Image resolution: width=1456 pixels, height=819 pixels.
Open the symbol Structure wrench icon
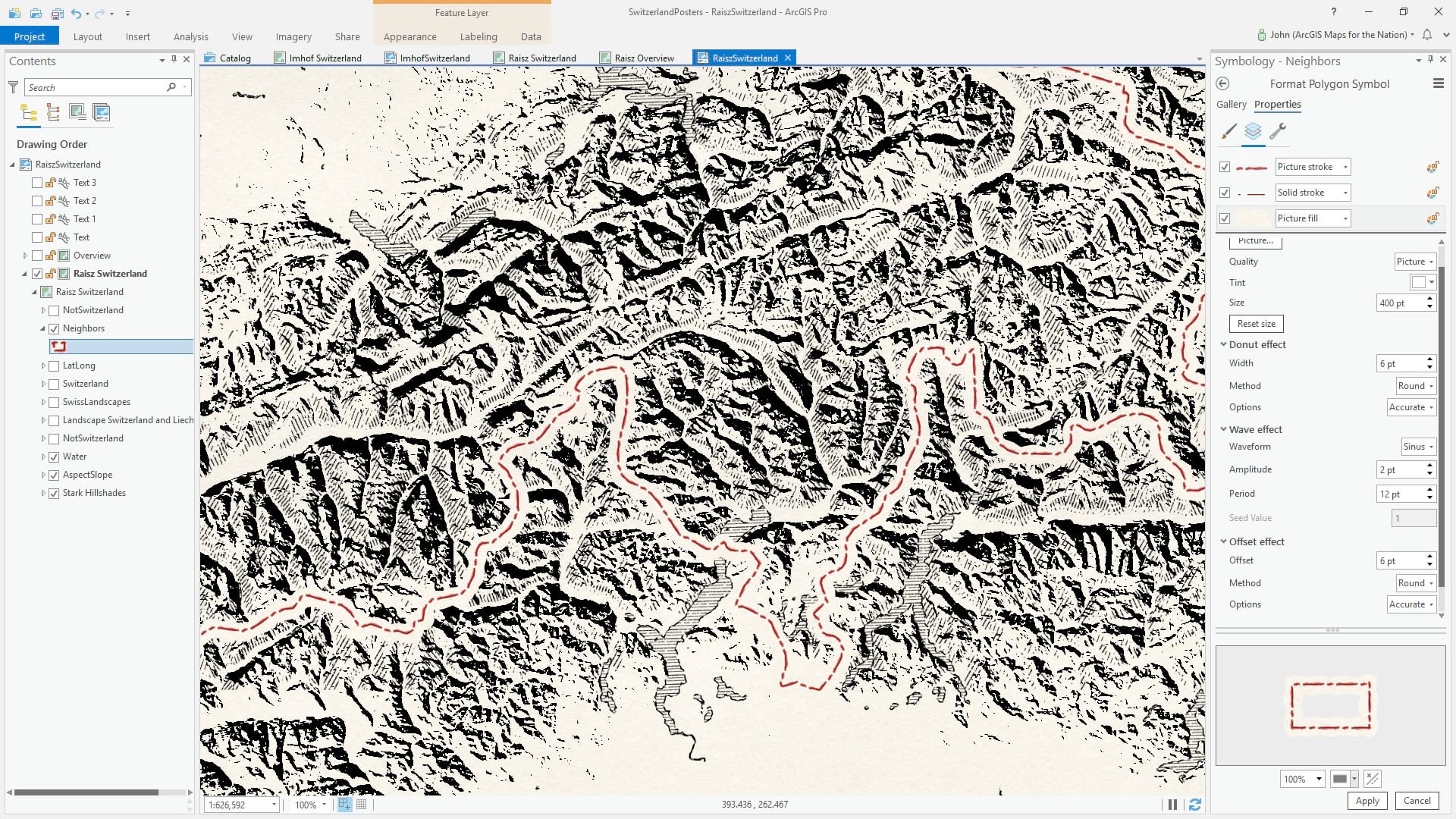click(x=1278, y=131)
